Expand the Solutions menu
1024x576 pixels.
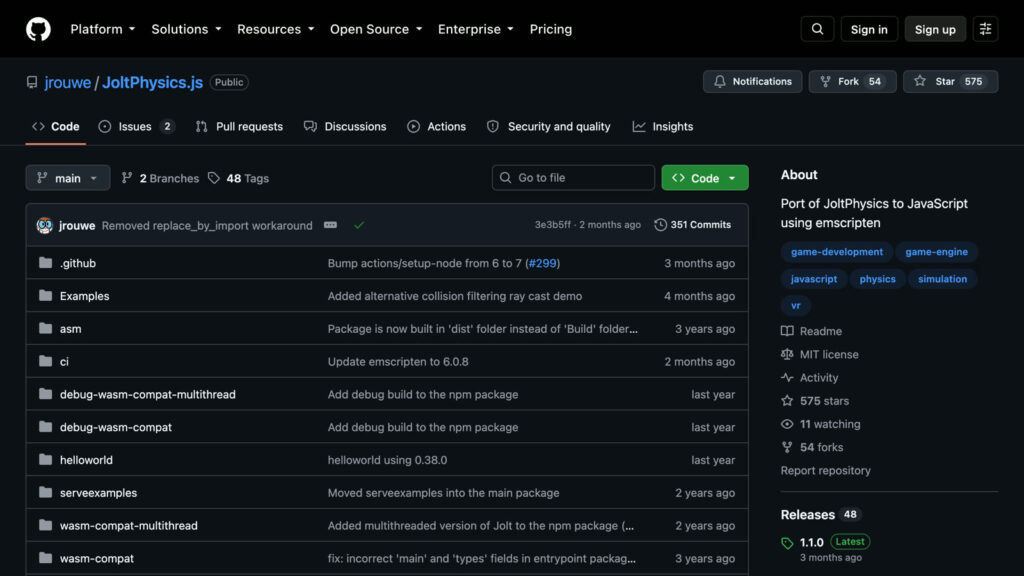(x=186, y=29)
